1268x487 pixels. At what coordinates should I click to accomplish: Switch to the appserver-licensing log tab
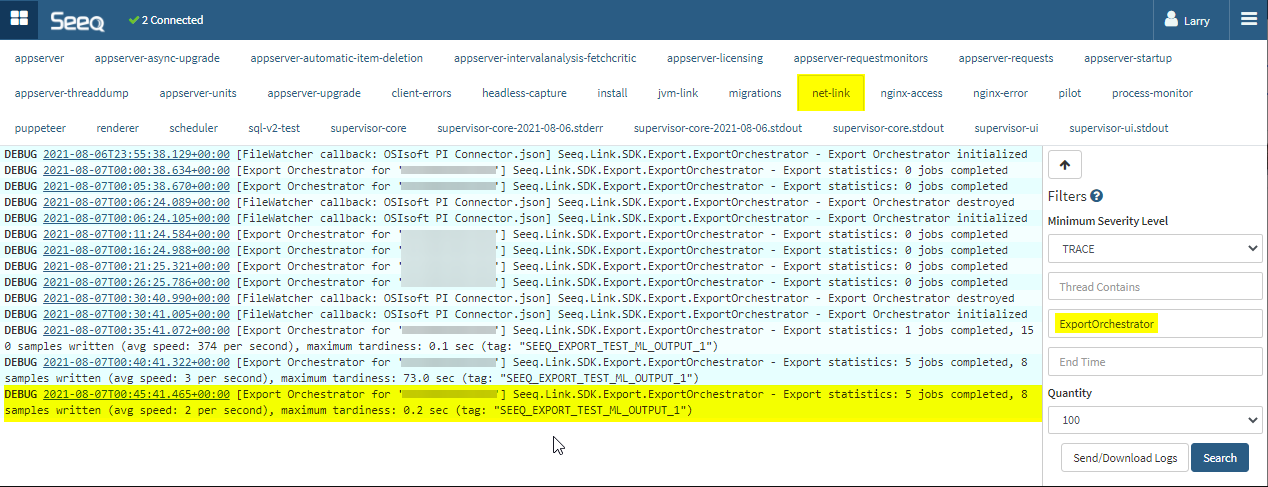715,58
